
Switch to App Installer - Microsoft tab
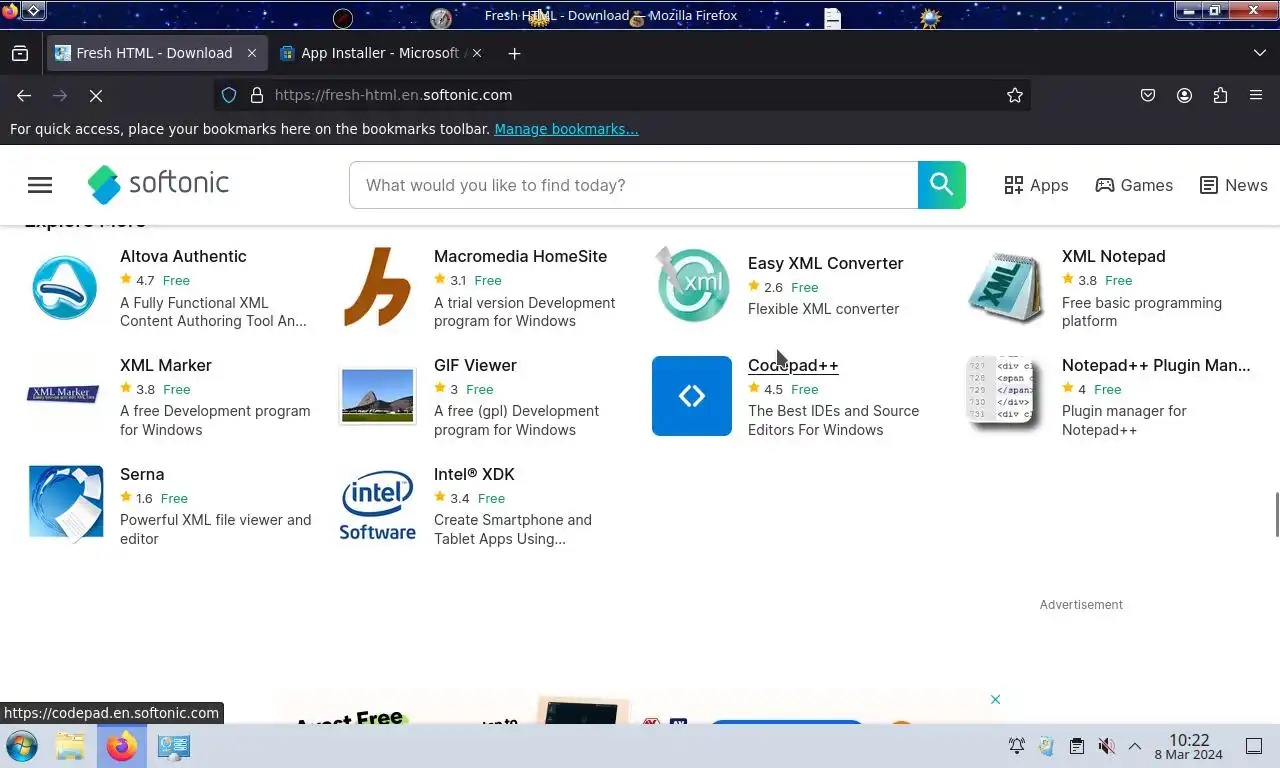coord(381,53)
